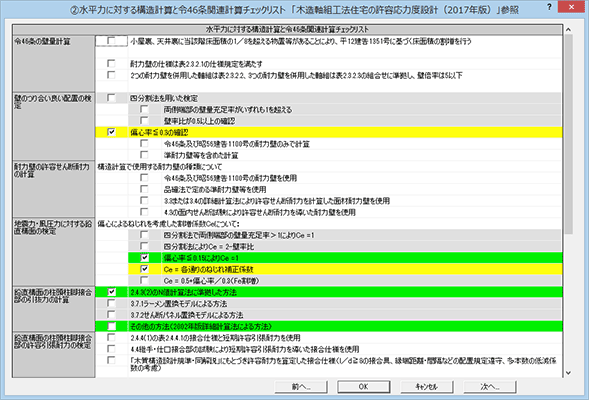Click the help question mark icon

click(550, 7)
